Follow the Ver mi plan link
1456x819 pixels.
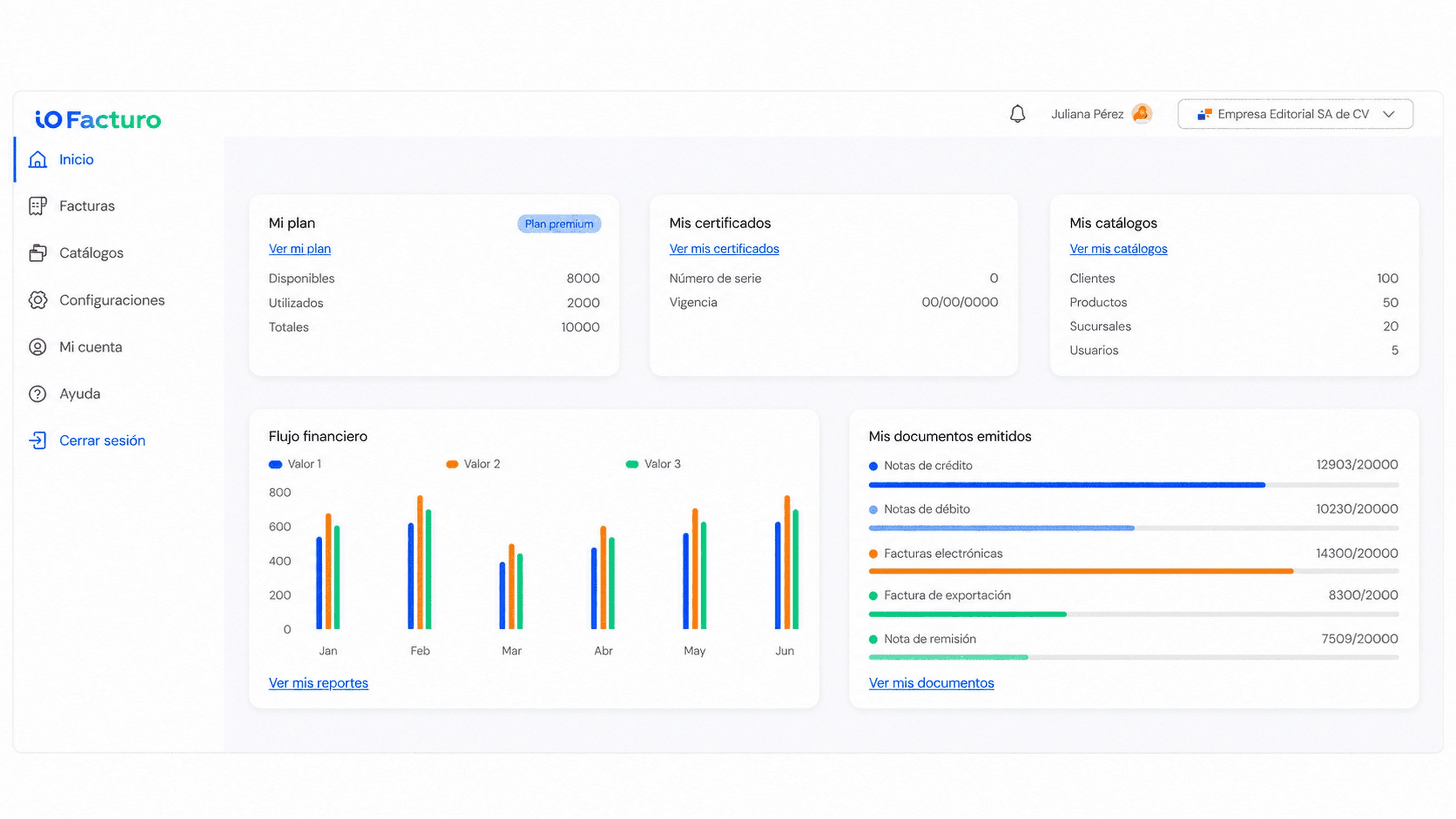(300, 249)
